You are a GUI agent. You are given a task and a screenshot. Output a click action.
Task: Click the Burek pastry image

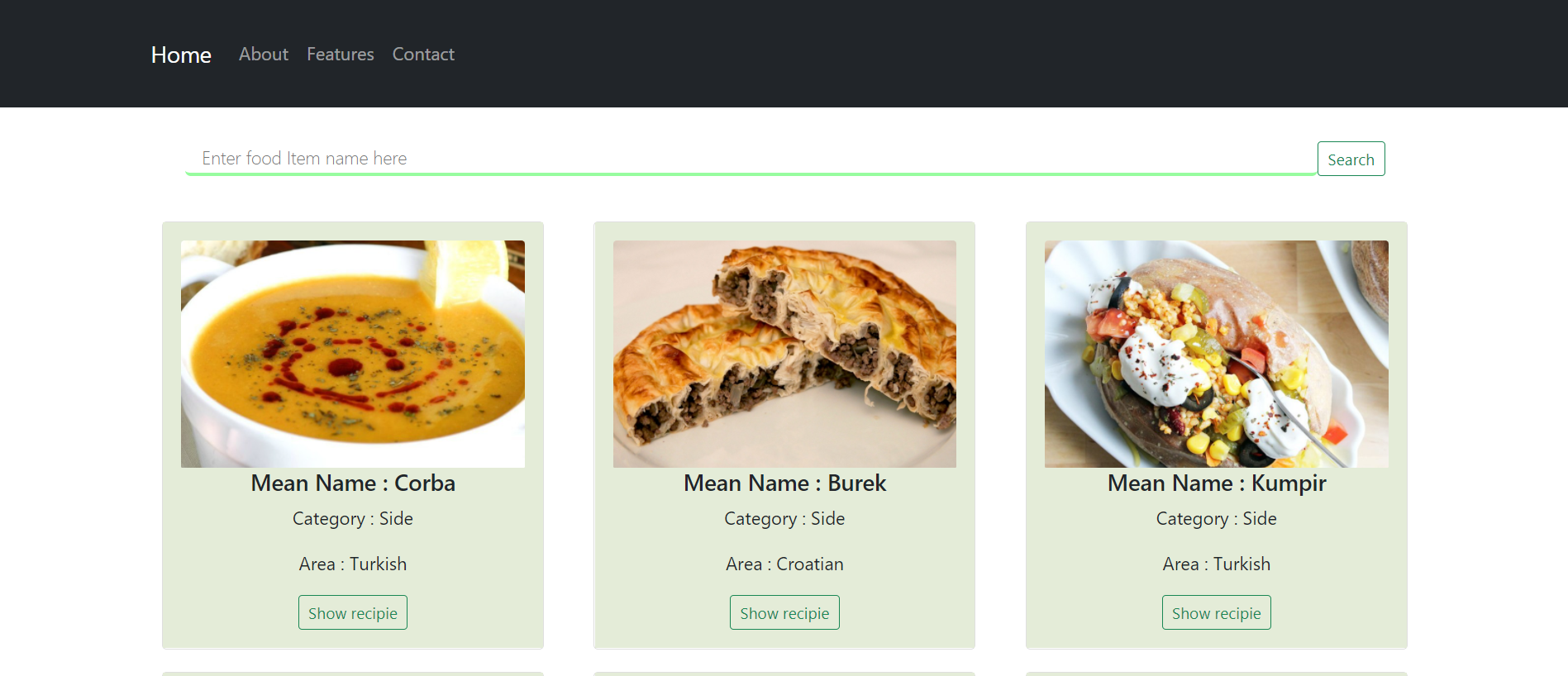coord(784,354)
